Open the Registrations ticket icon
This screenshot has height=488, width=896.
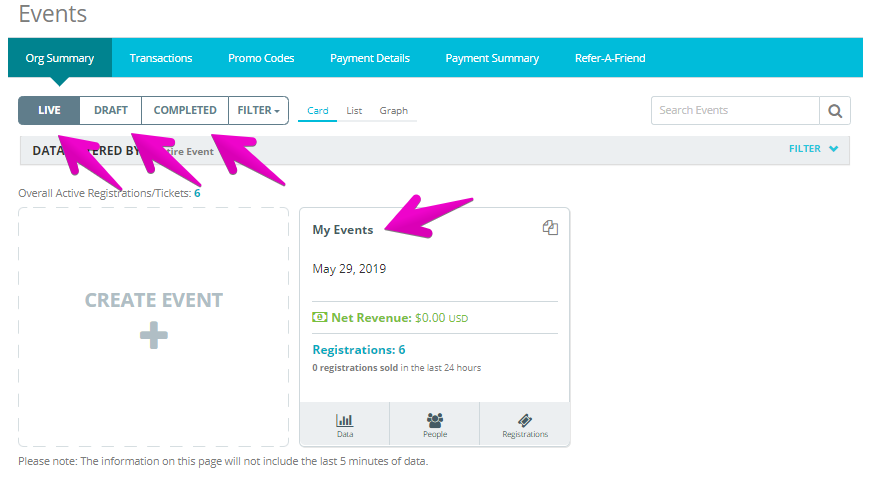coord(525,421)
